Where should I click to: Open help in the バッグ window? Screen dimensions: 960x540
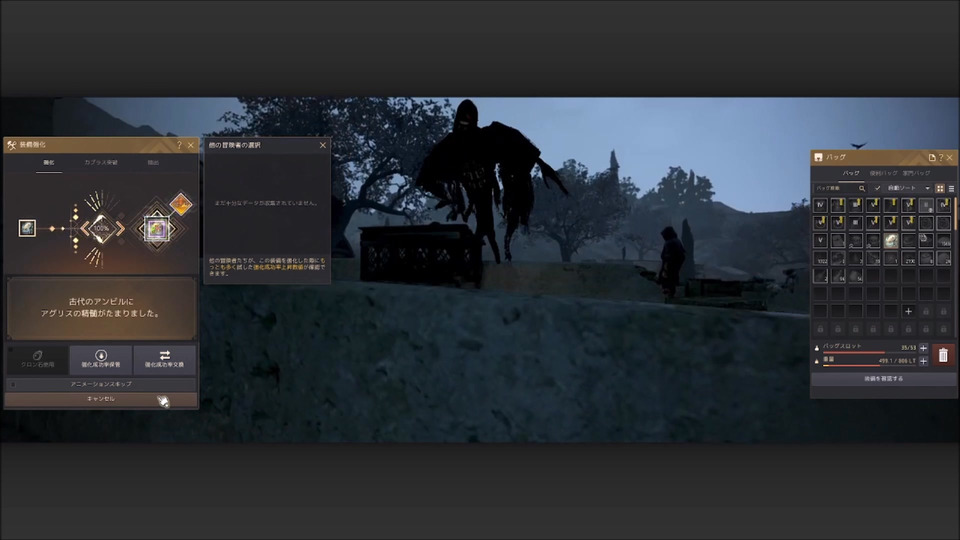pos(941,157)
